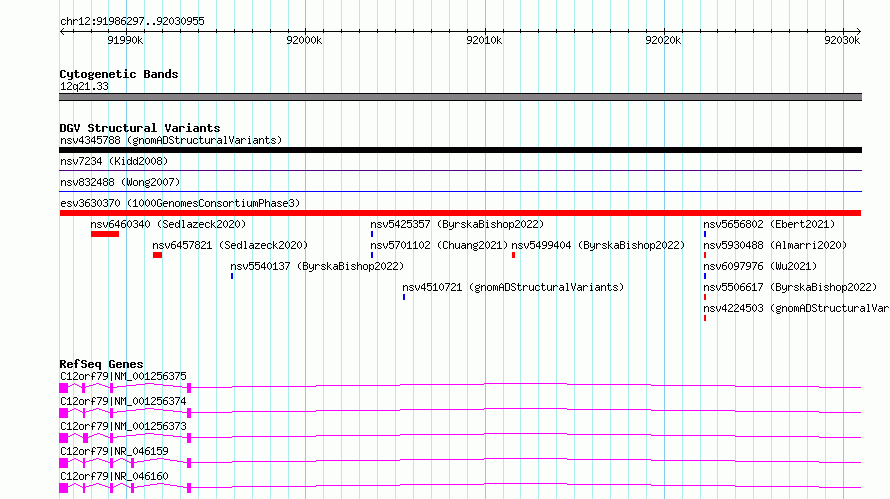Open transcript C12orf79|NR_046160

(x=114, y=476)
